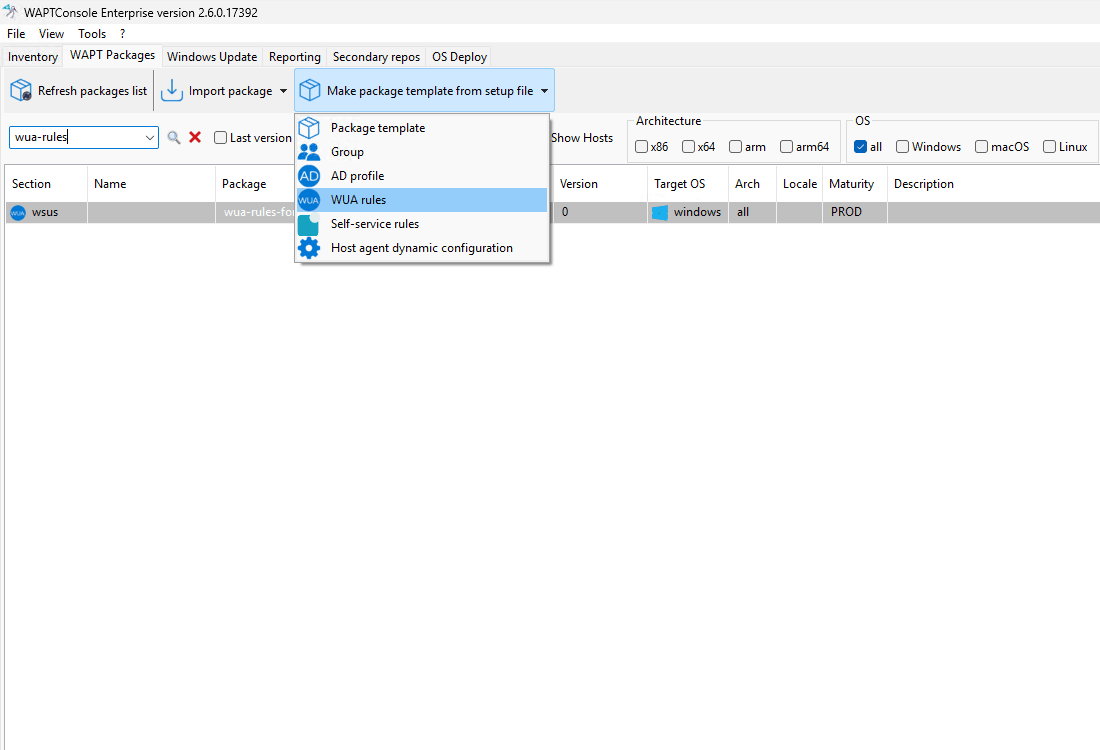Image resolution: width=1100 pixels, height=750 pixels.
Task: Sort by the Description column header
Action: pyautogui.click(x=993, y=184)
